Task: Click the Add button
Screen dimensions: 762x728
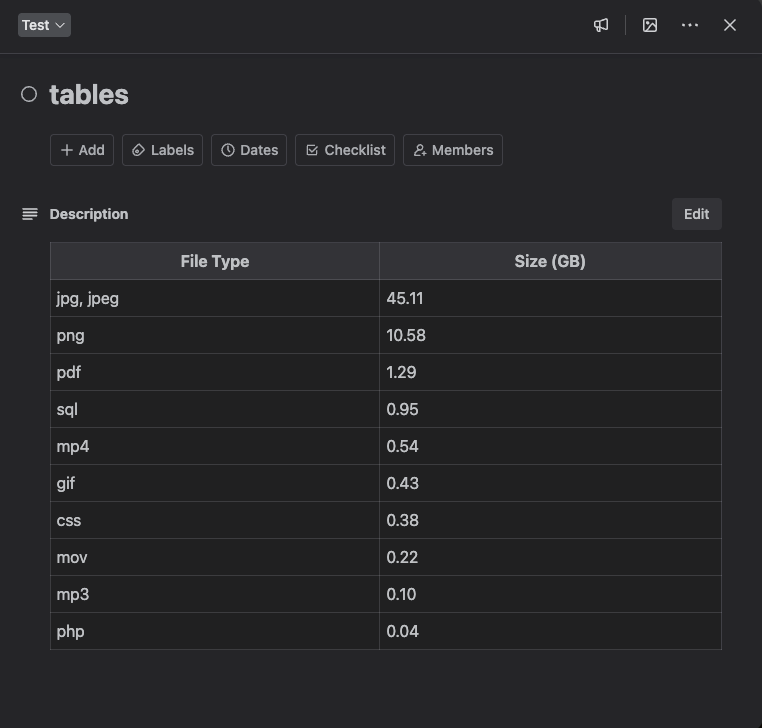Action: (x=82, y=150)
